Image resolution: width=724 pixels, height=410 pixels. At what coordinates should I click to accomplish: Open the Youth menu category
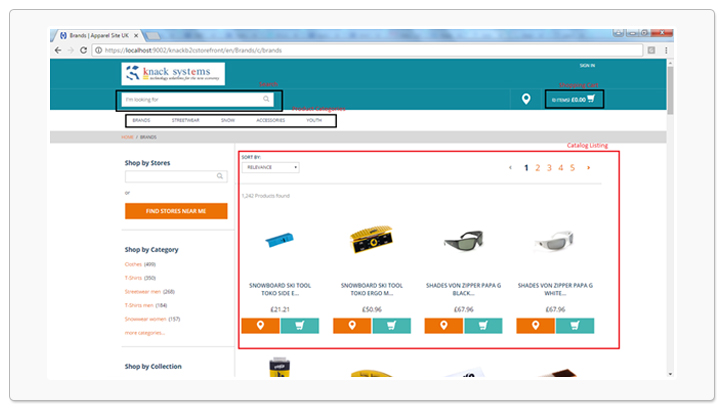[314, 120]
